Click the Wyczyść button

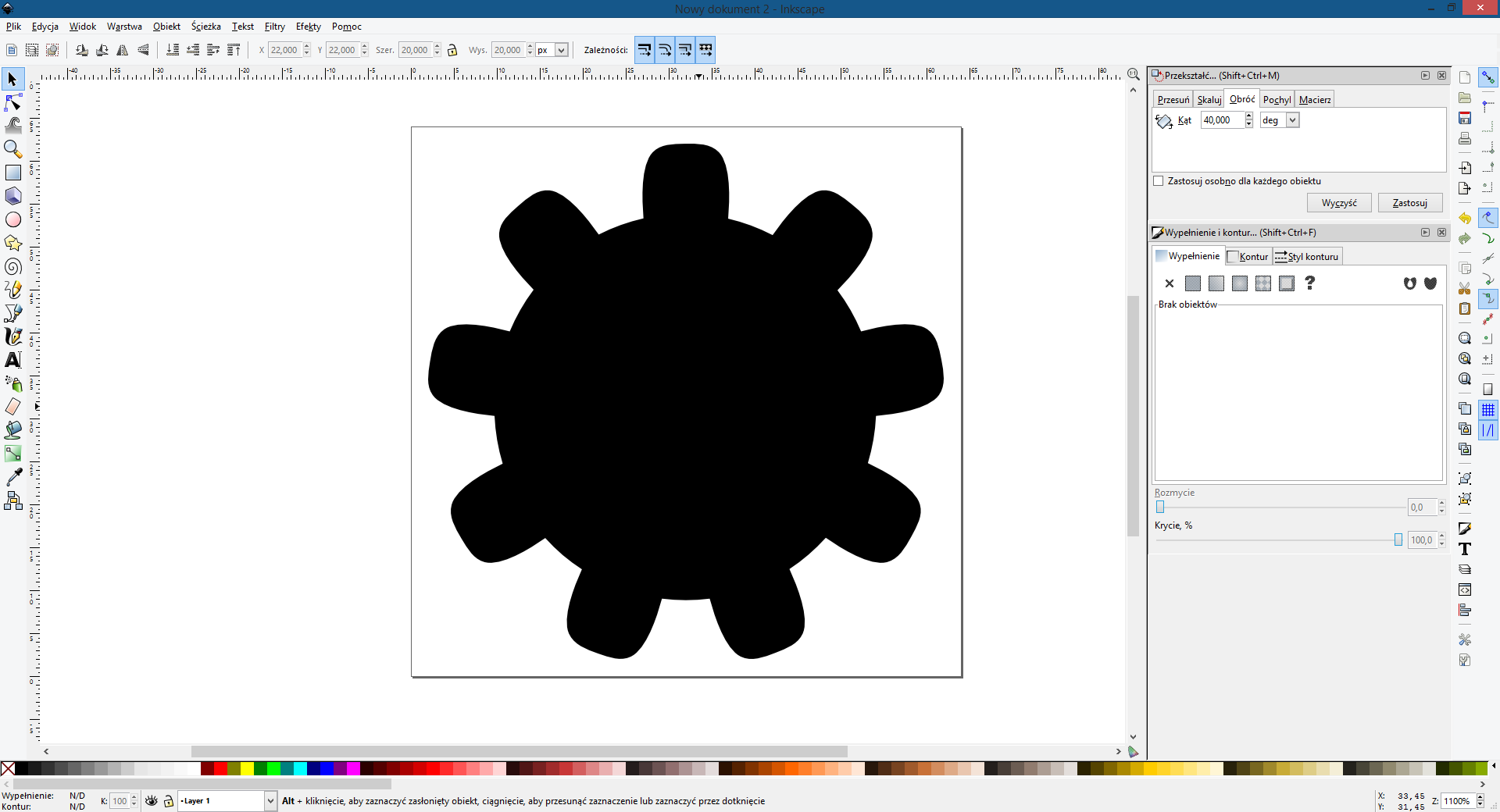[x=1338, y=203]
